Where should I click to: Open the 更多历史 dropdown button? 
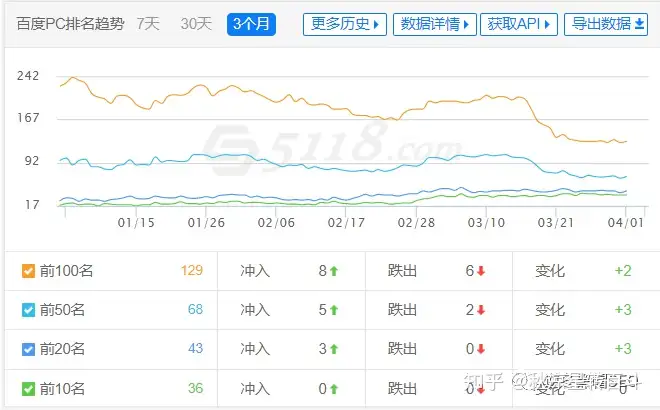point(345,24)
